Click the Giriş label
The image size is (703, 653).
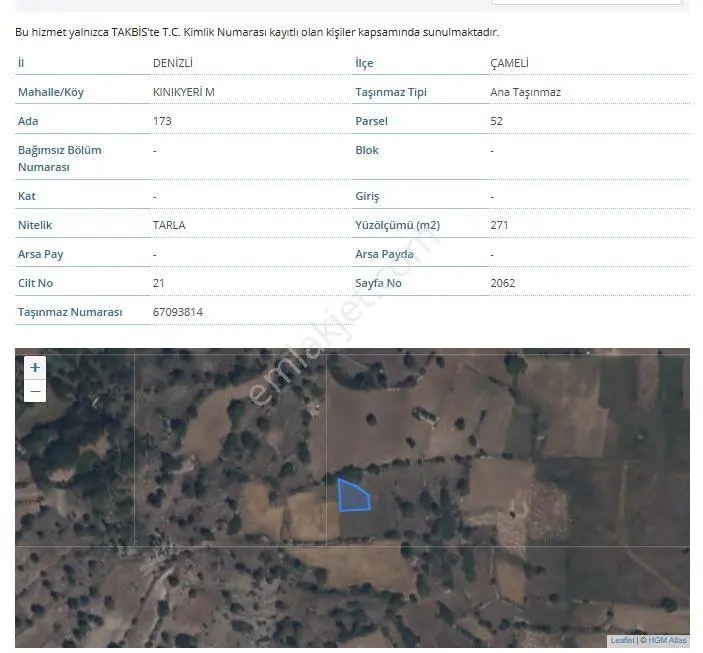pos(367,196)
